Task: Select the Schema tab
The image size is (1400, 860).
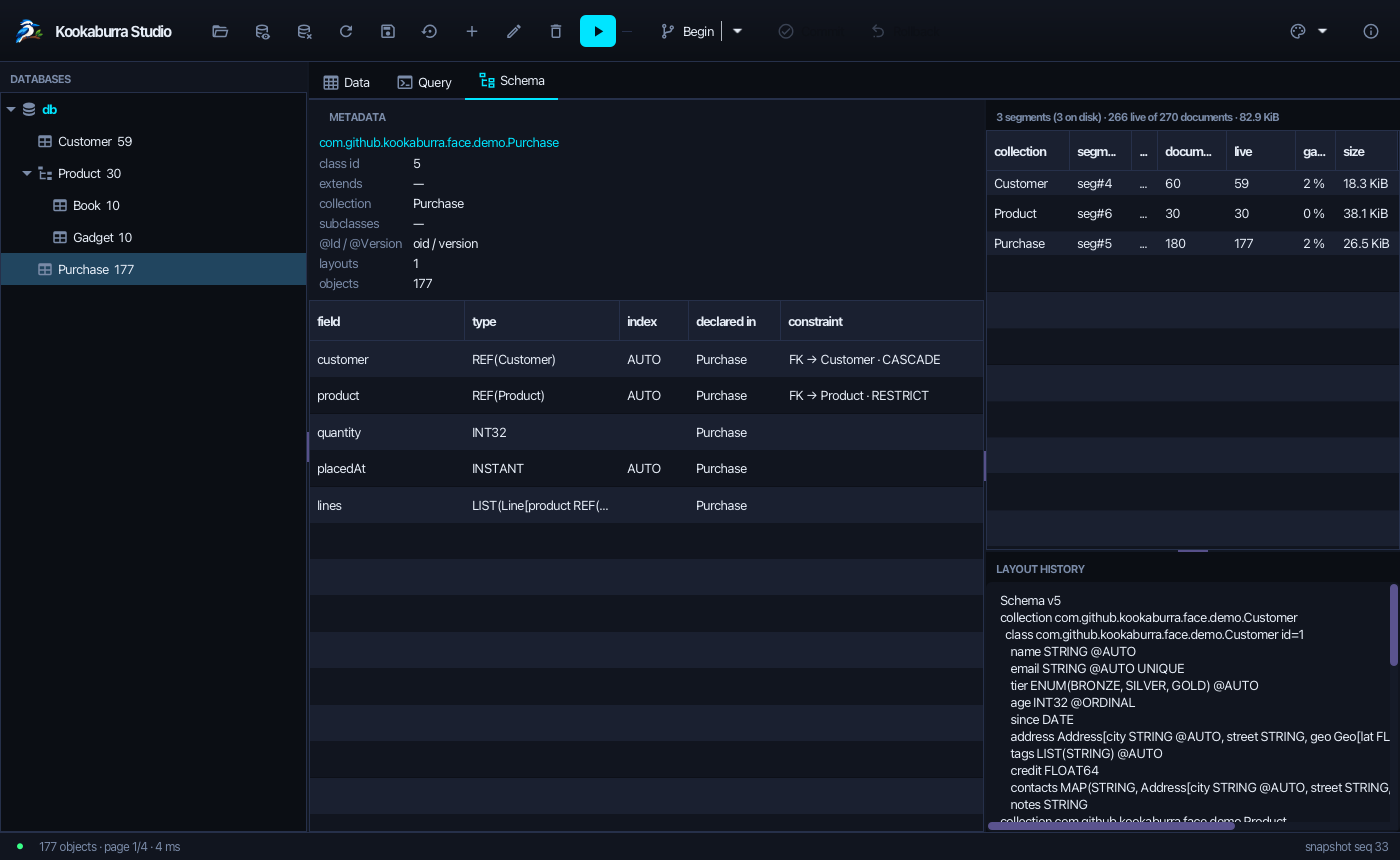Action: [512, 81]
